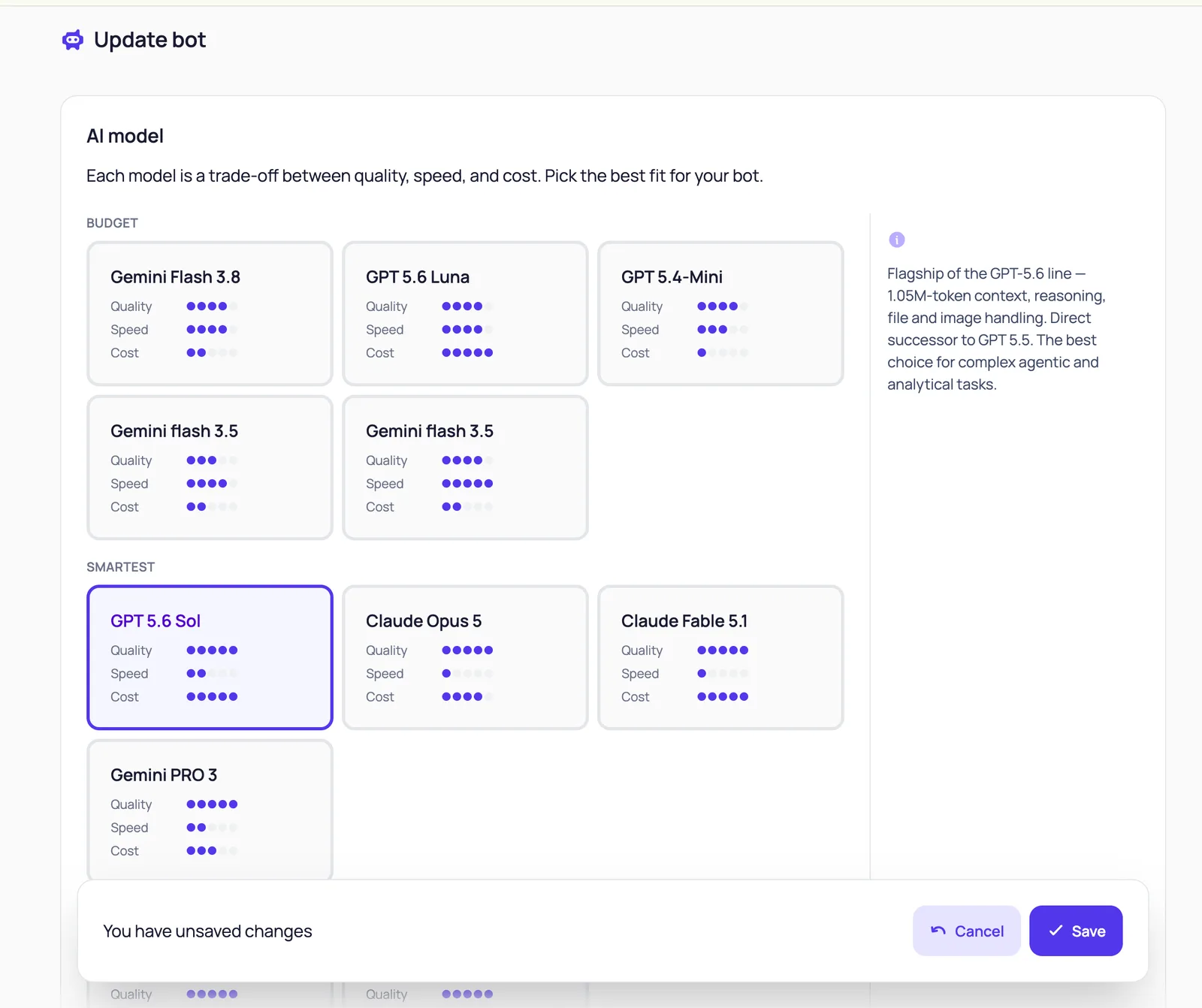Click the BUDGET category label
This screenshot has height=1008, width=1202.
tap(112, 223)
